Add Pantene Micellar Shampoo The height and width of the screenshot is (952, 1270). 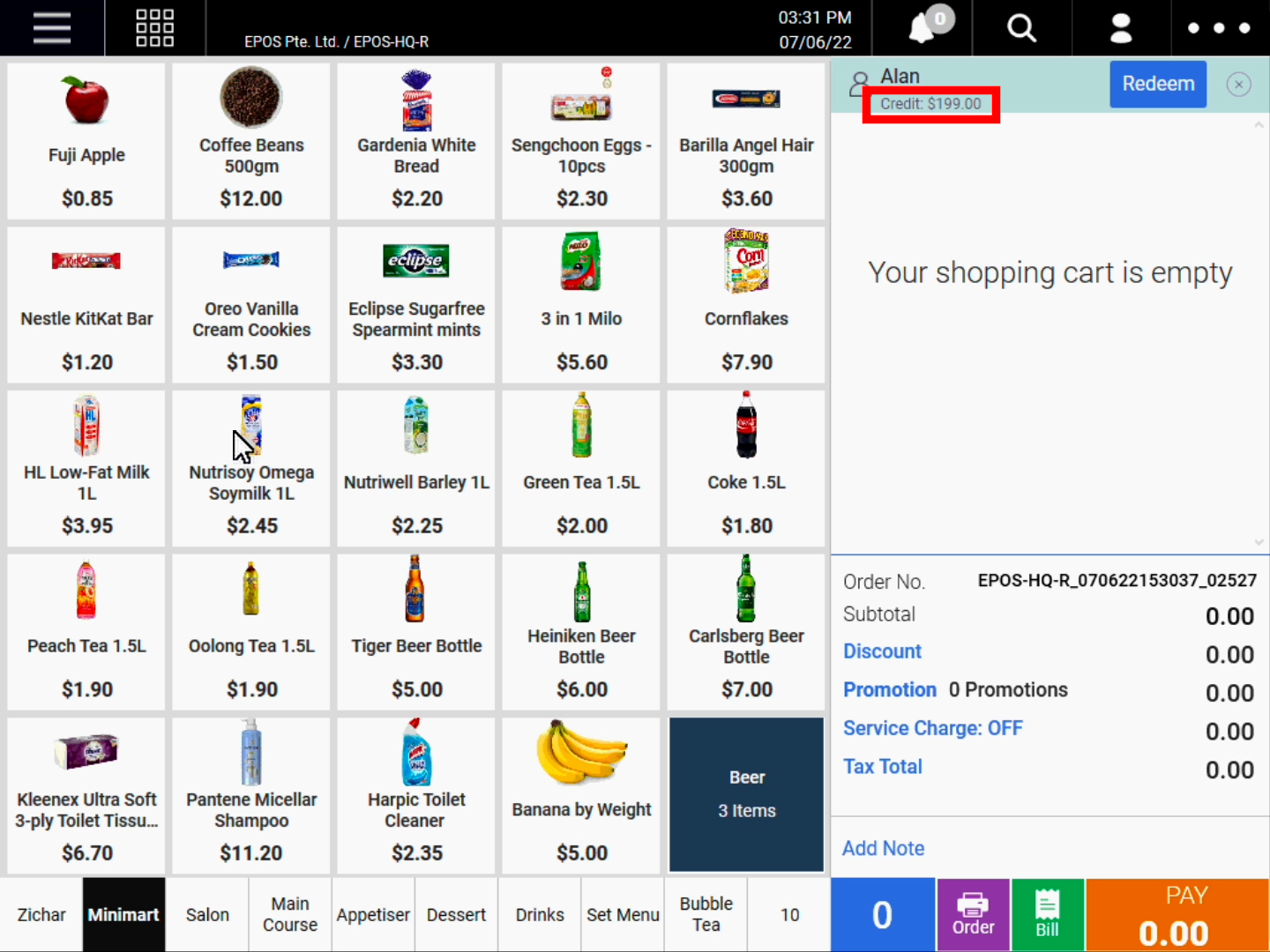tap(251, 795)
